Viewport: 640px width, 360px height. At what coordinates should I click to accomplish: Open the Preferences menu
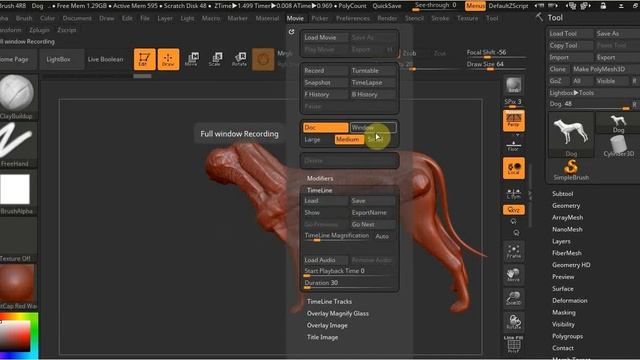coord(353,18)
